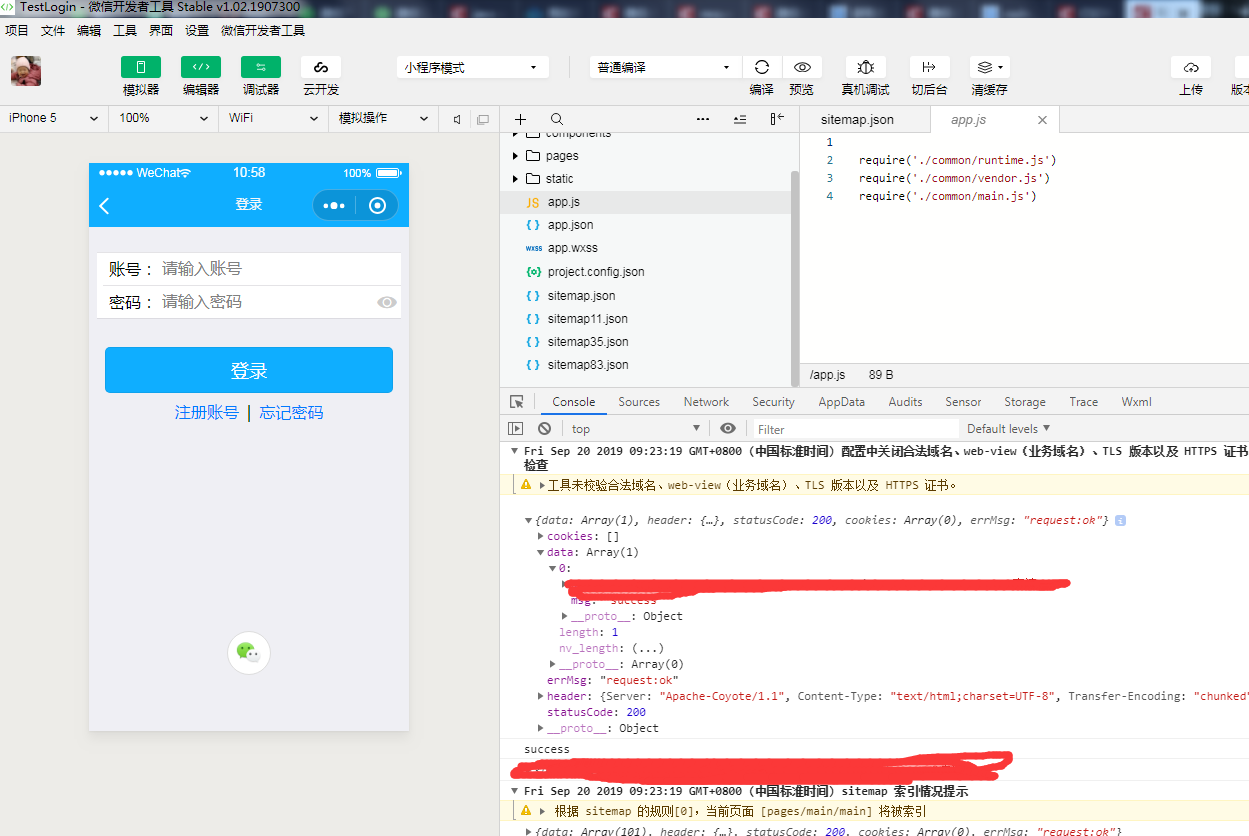Open the 项目 menu

[17, 31]
